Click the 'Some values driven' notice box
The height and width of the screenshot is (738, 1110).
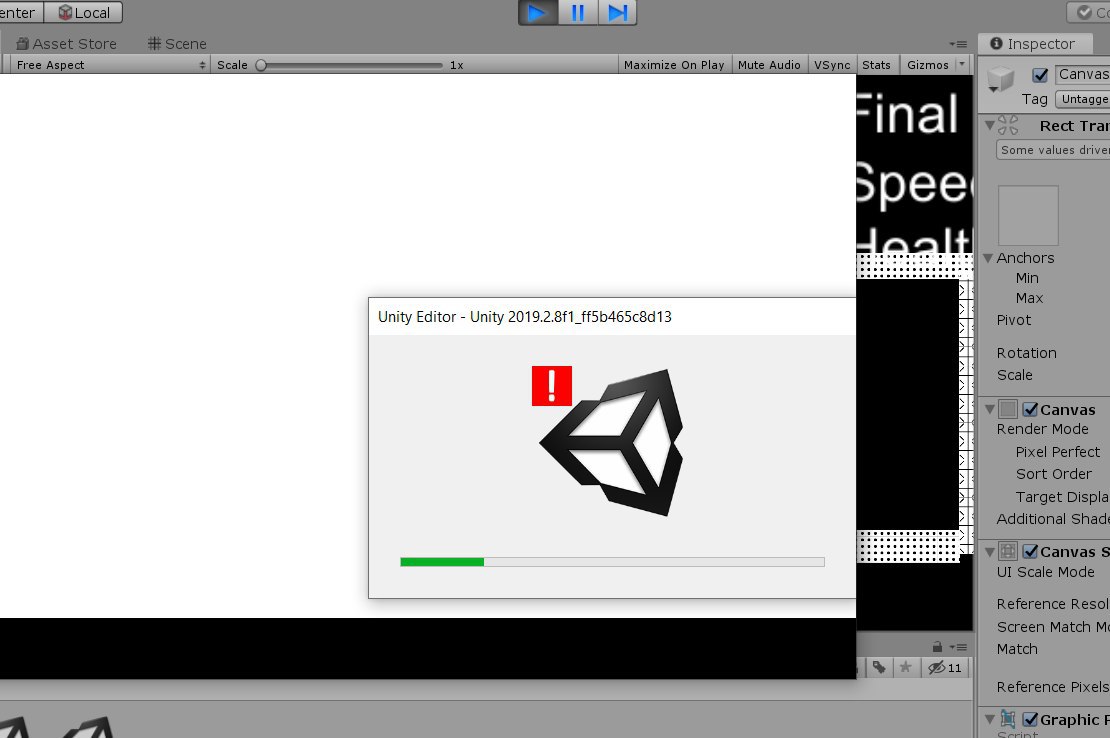1053,150
